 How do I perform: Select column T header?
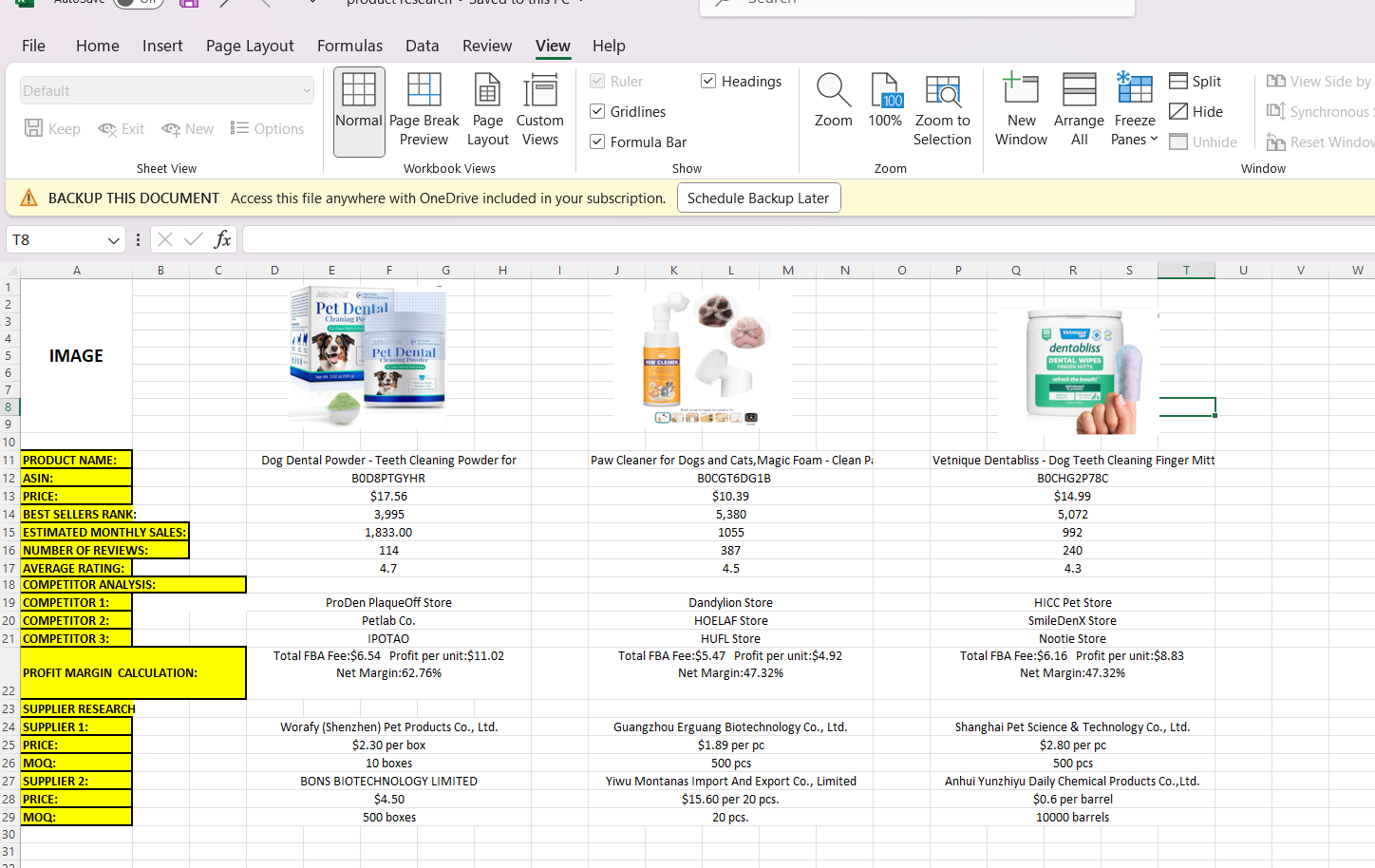tap(1186, 271)
